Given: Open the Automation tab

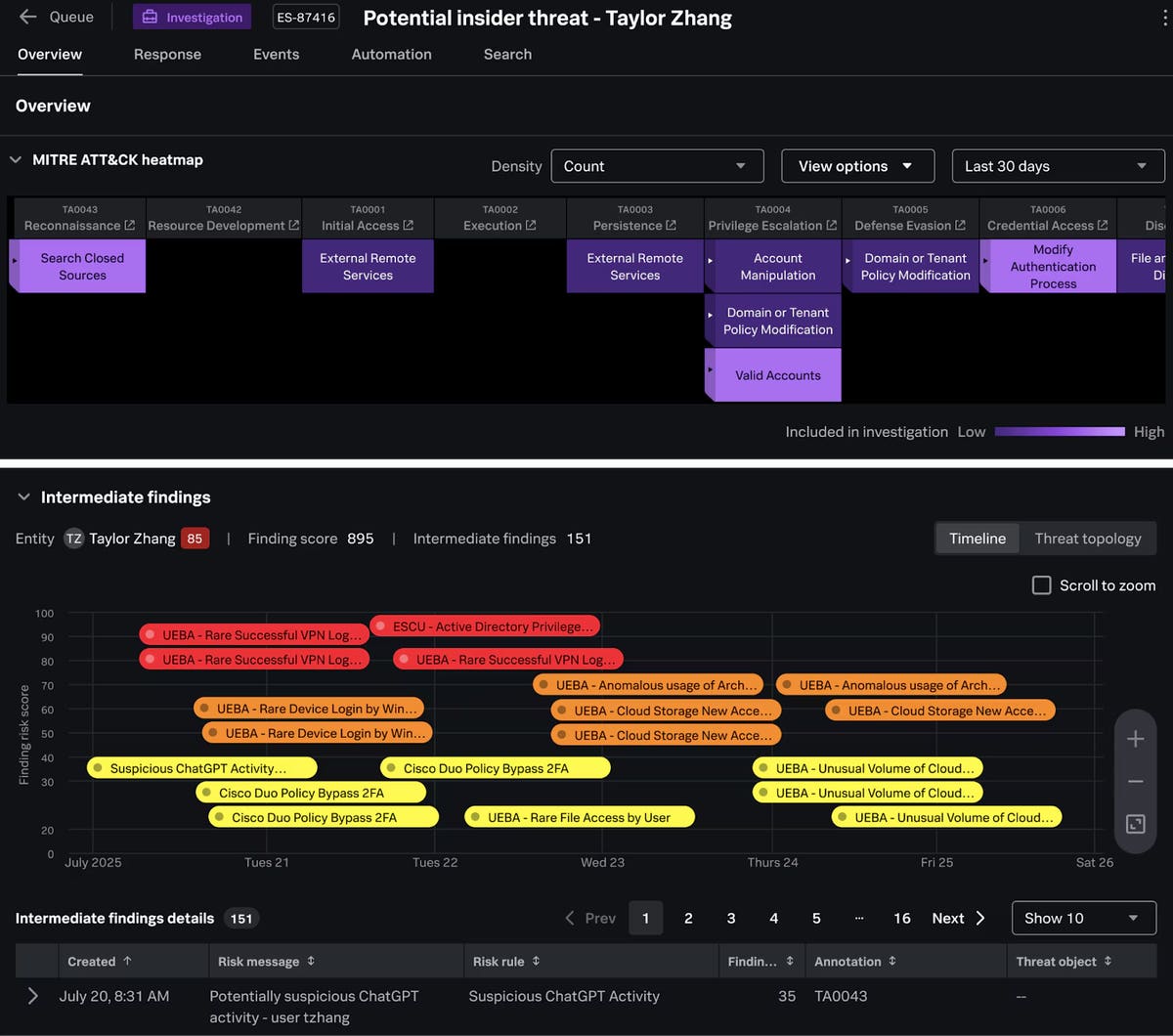Looking at the screenshot, I should pyautogui.click(x=391, y=55).
